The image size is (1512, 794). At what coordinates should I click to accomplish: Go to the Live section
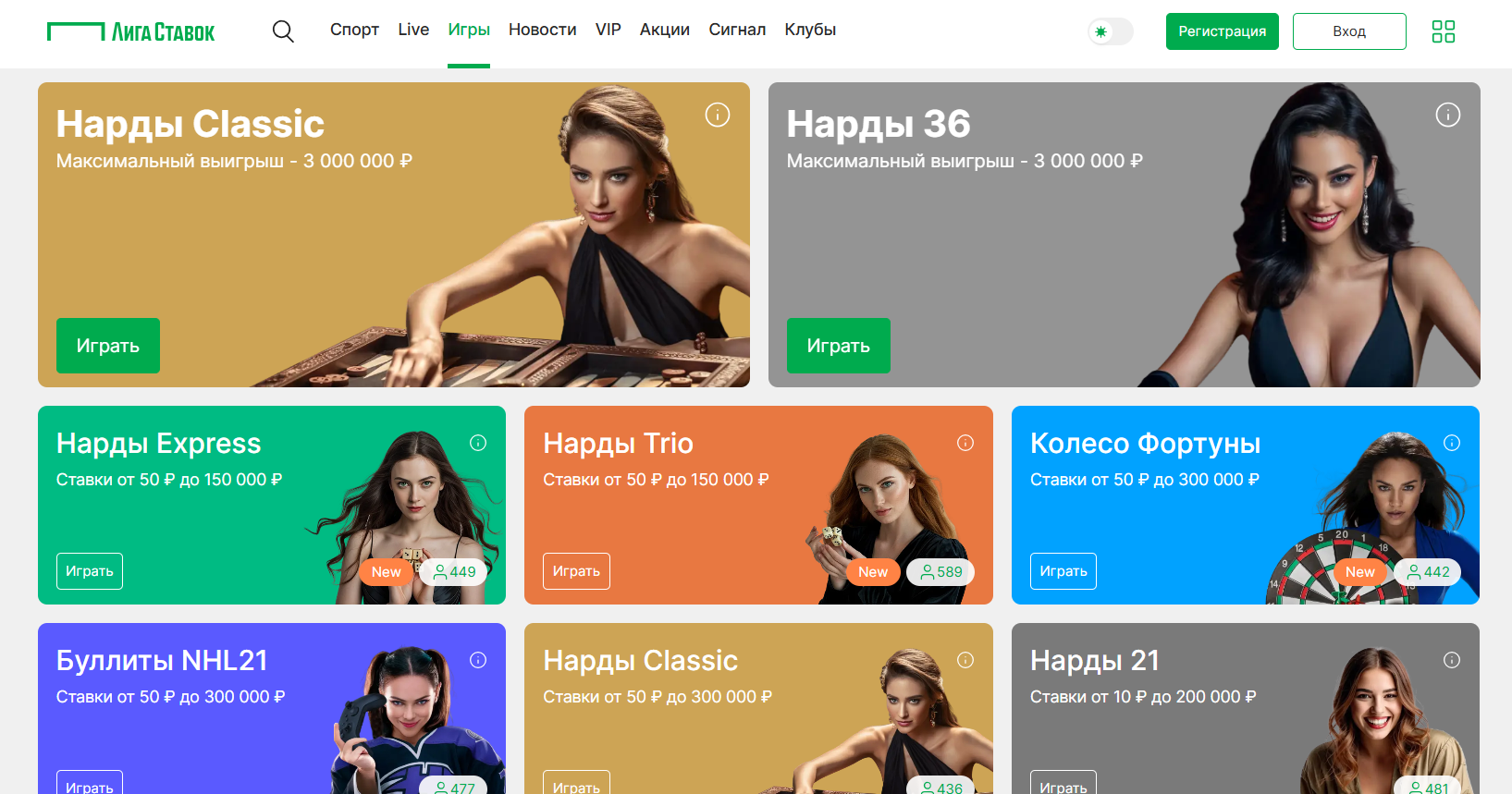point(413,30)
